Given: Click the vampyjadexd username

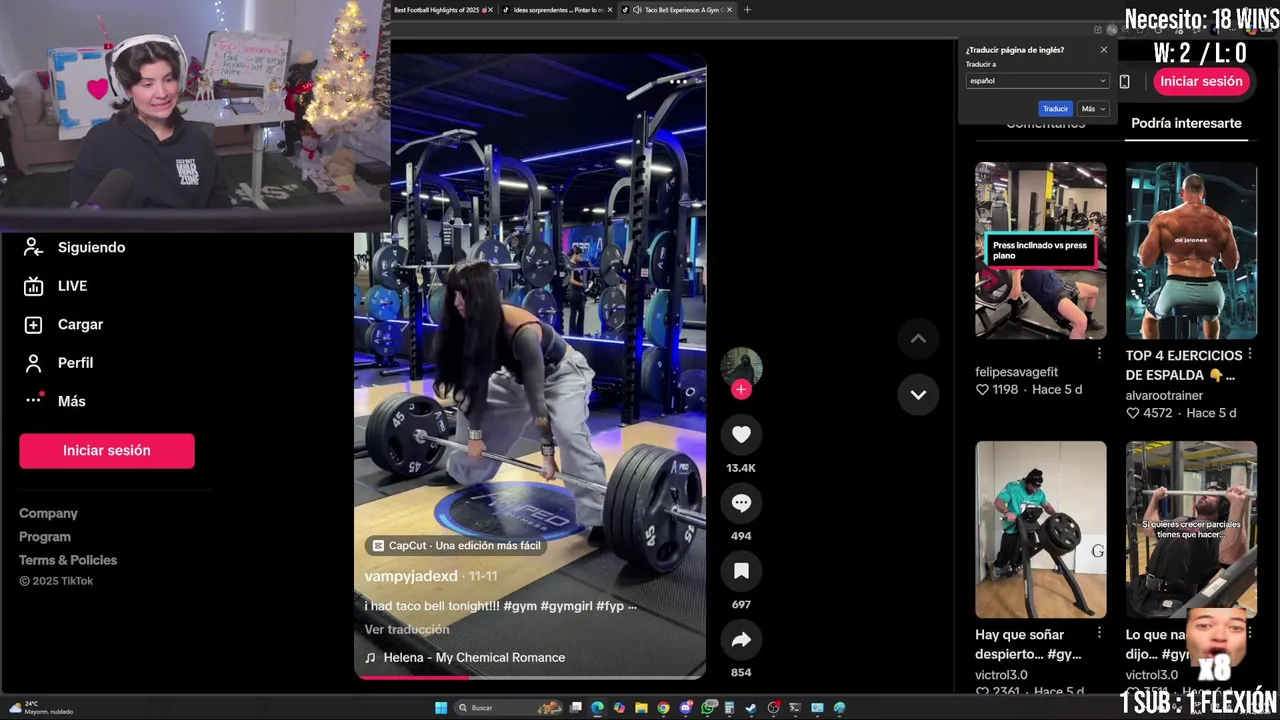Looking at the screenshot, I should point(411,576).
